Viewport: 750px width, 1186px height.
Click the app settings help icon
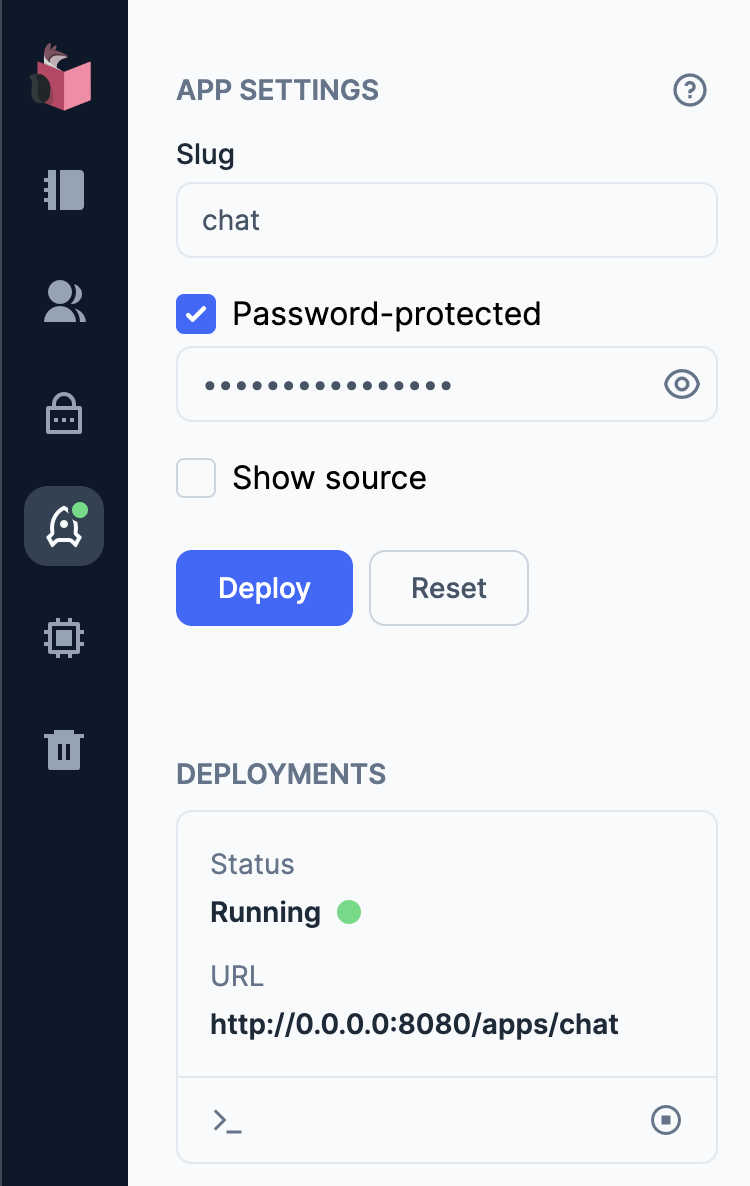click(x=690, y=91)
